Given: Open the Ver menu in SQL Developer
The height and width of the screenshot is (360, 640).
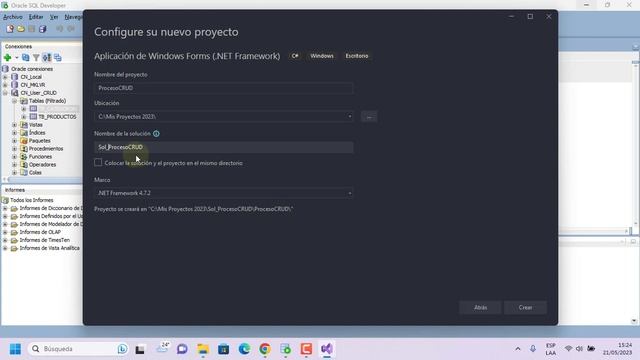Looking at the screenshot, I should click(54, 17).
